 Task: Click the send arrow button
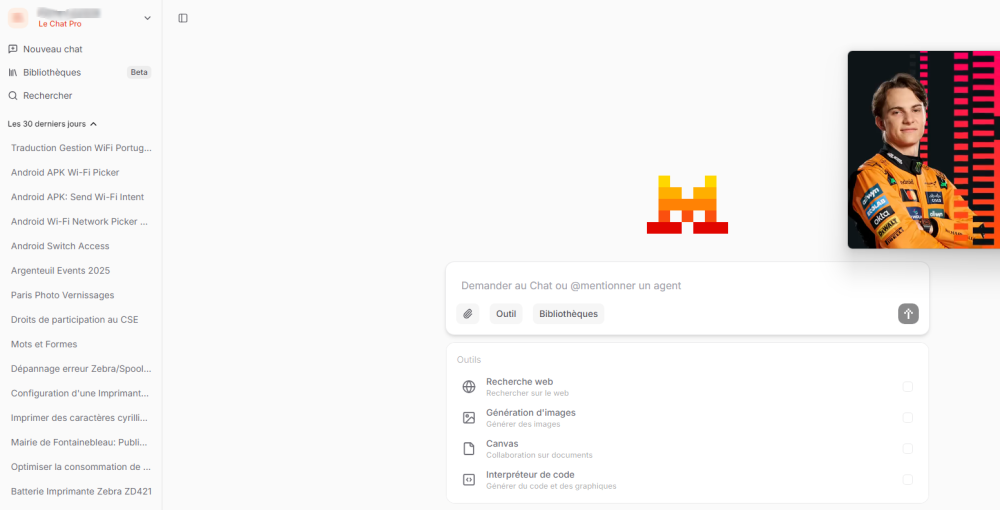908,314
